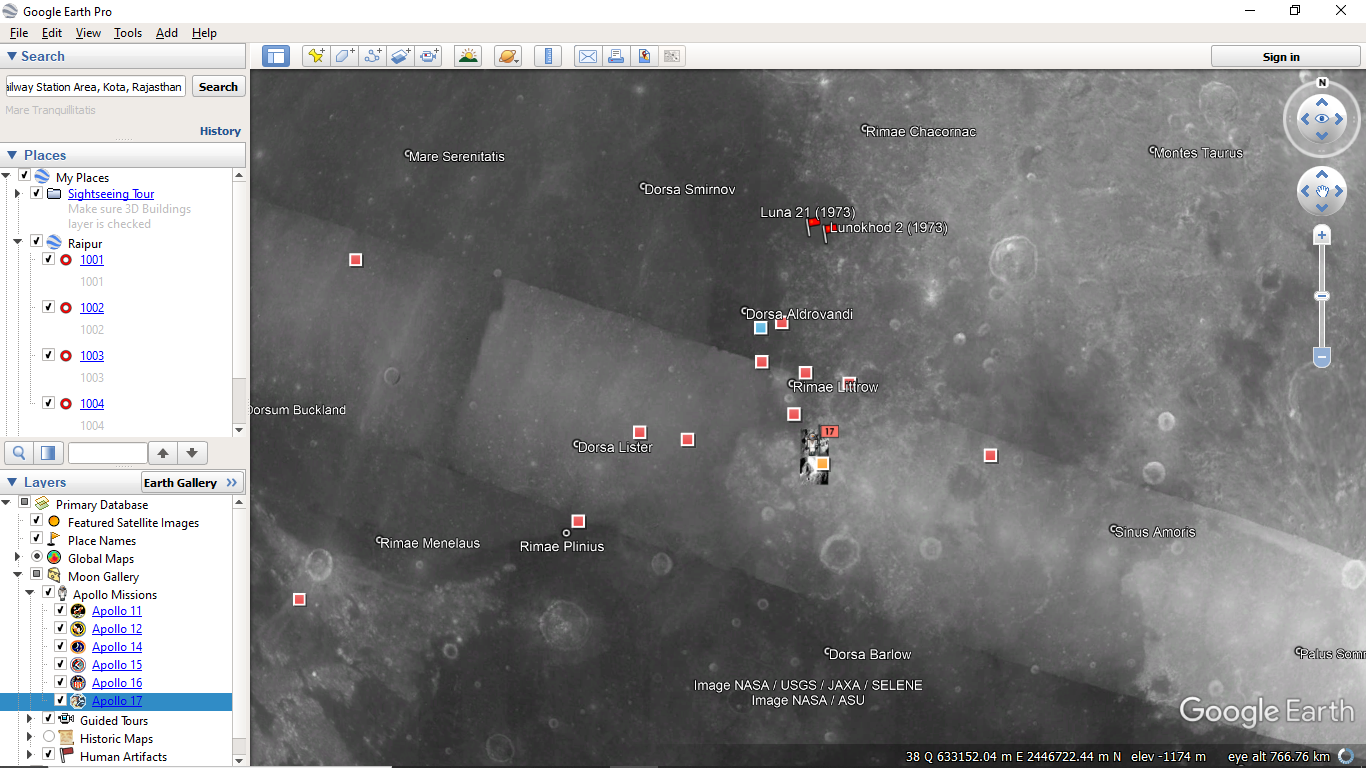1366x768 pixels.
Task: Open the View menu
Action: 88,33
